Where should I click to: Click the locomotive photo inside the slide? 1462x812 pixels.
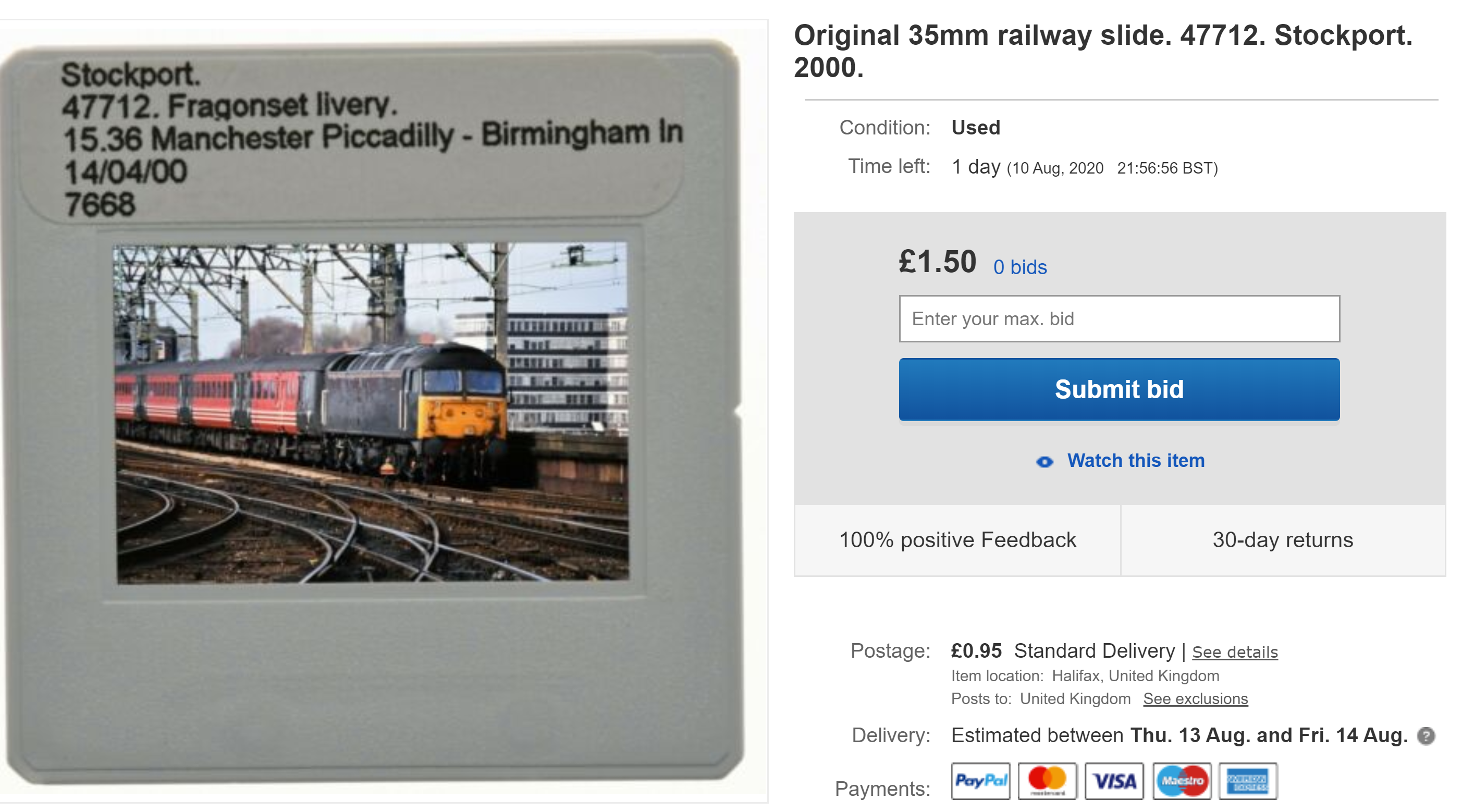point(372,413)
